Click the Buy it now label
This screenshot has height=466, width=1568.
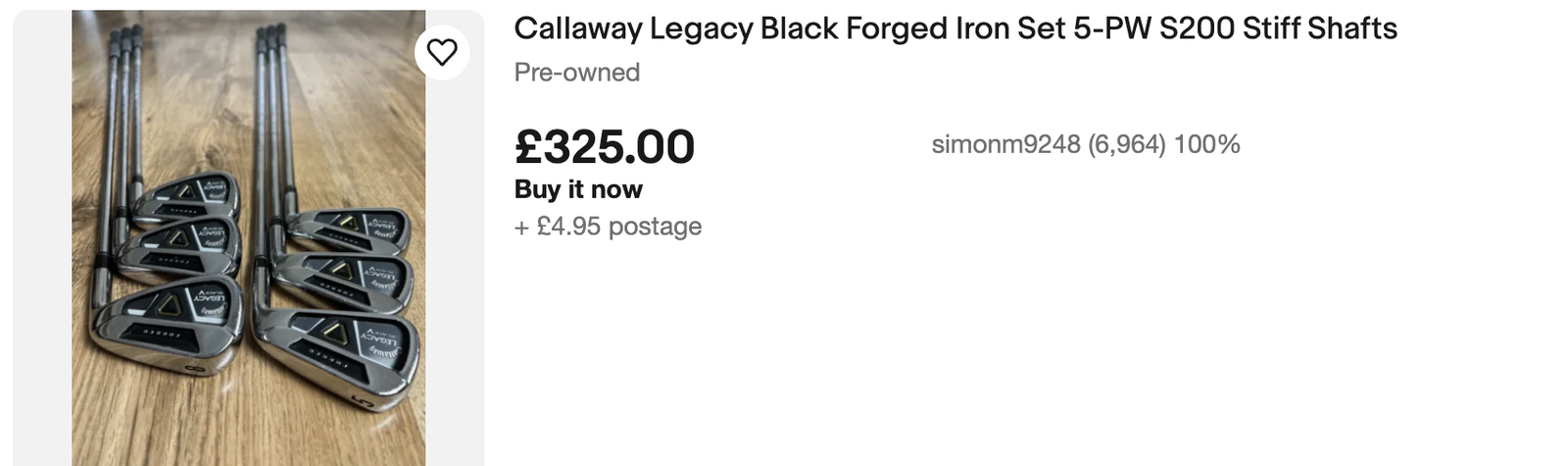(578, 189)
